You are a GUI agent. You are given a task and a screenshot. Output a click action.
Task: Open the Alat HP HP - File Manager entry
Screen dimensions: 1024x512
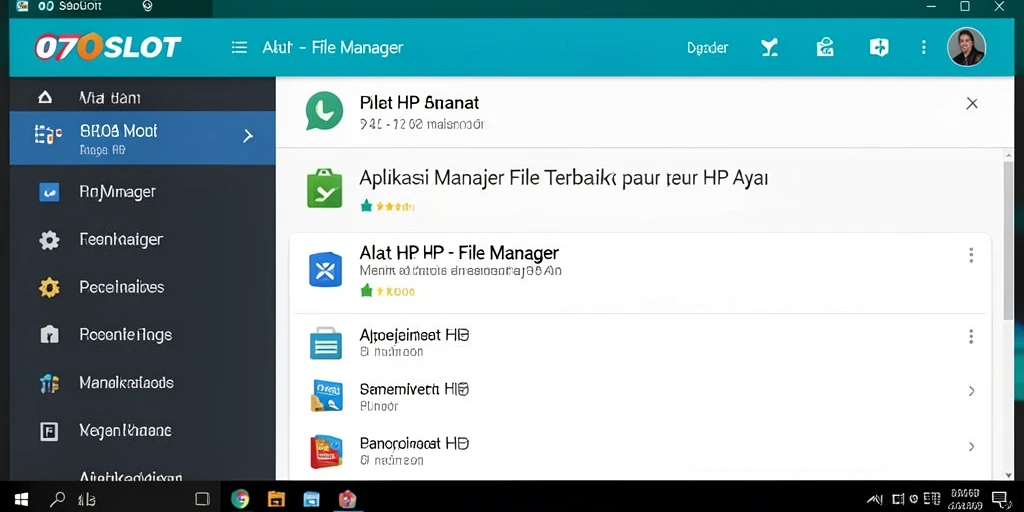point(640,272)
